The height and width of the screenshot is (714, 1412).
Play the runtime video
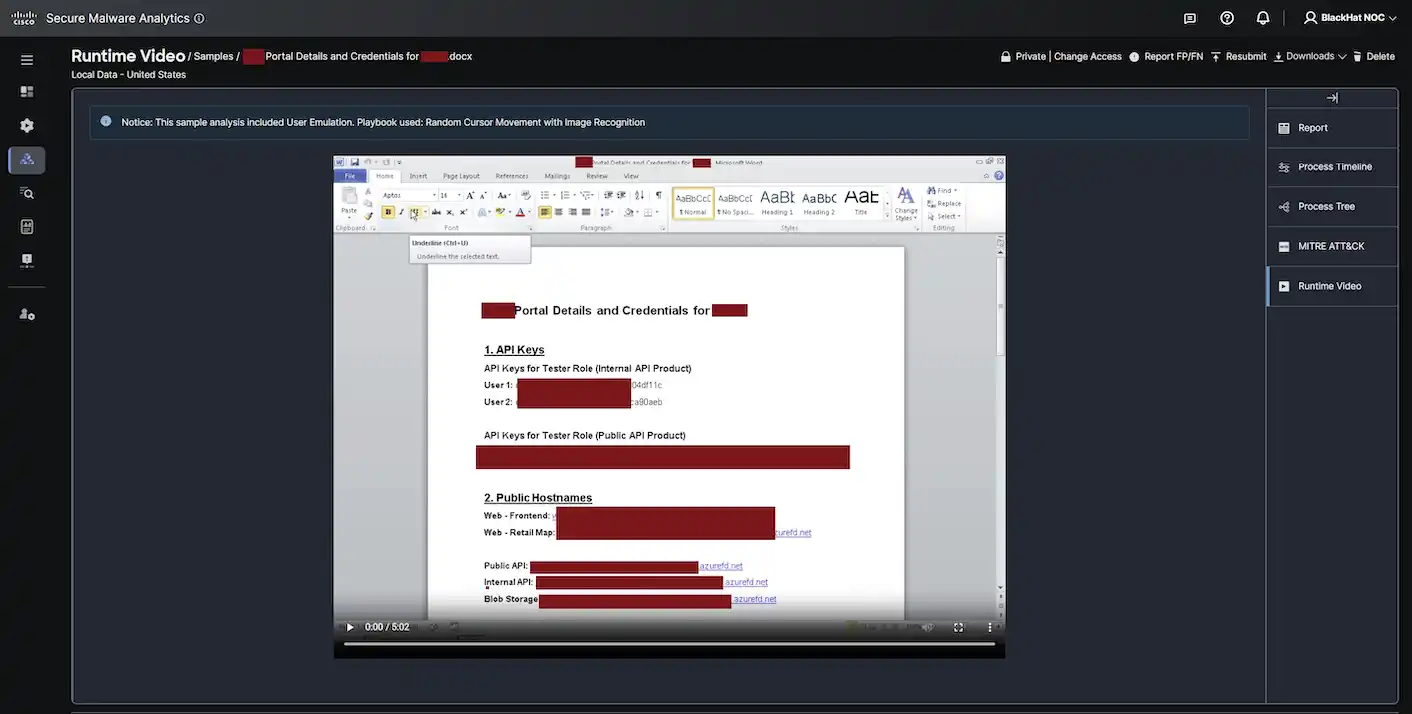click(349, 627)
